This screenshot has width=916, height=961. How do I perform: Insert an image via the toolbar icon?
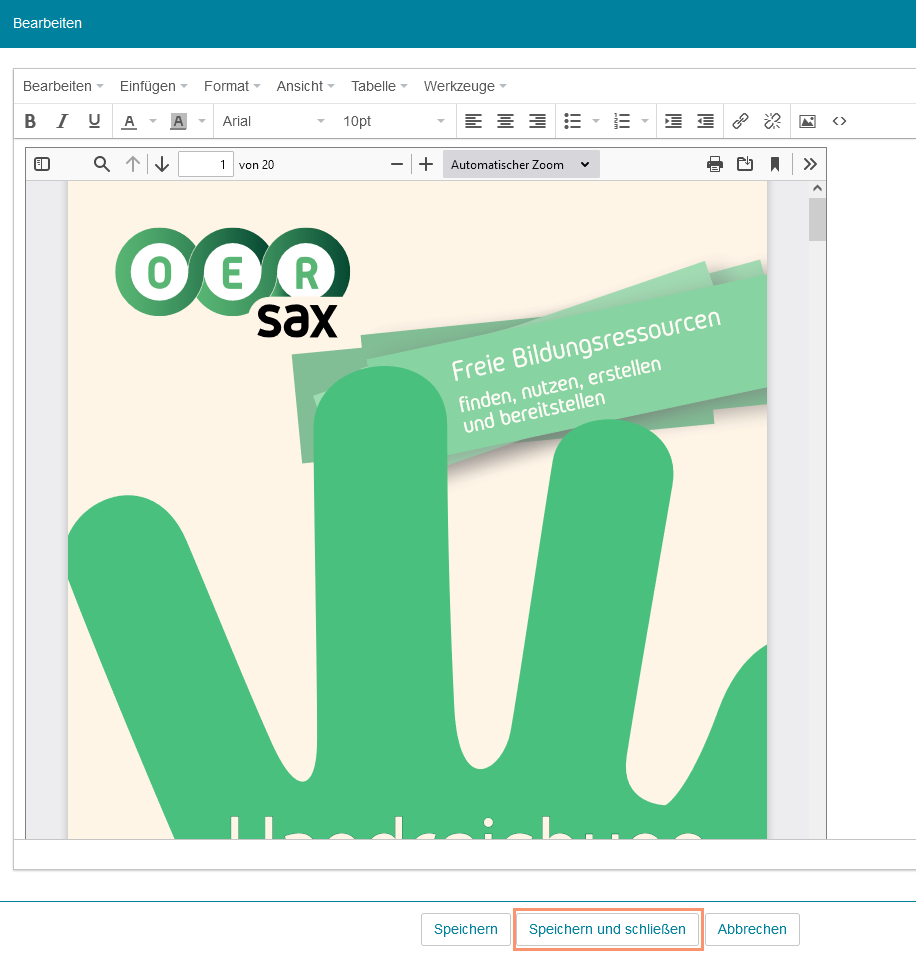point(807,121)
